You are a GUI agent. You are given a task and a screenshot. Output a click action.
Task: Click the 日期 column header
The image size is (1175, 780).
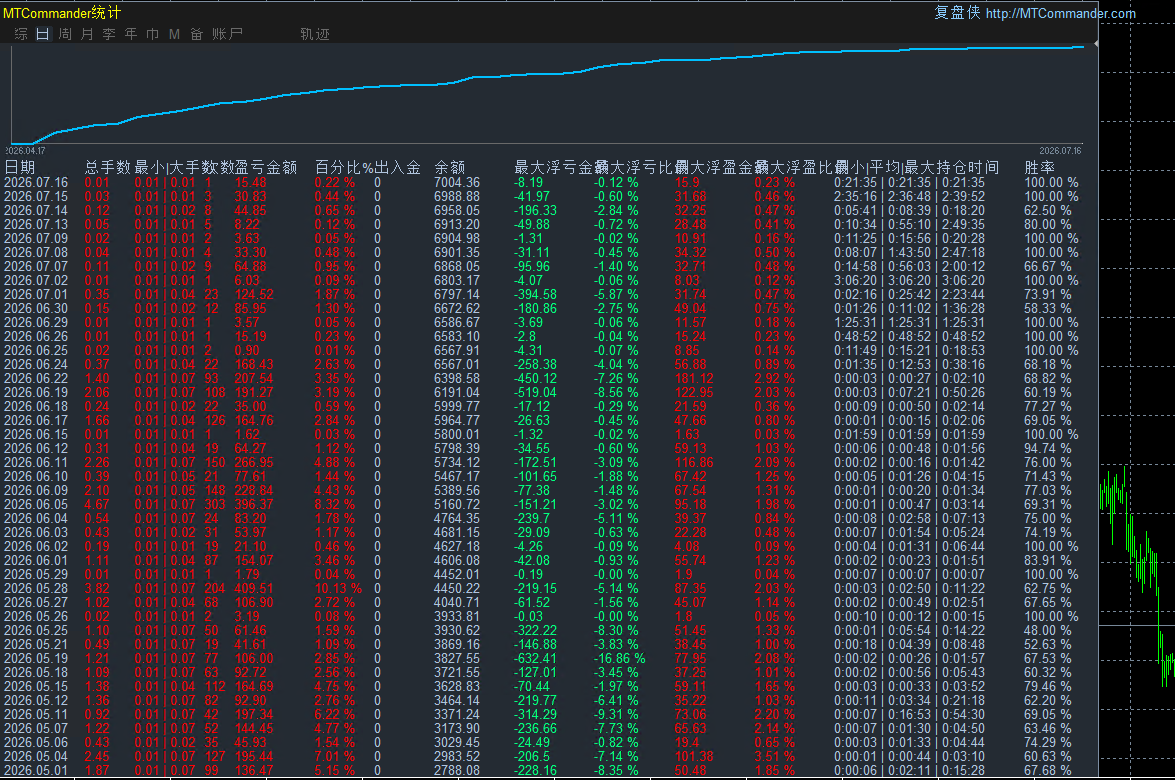[20, 167]
